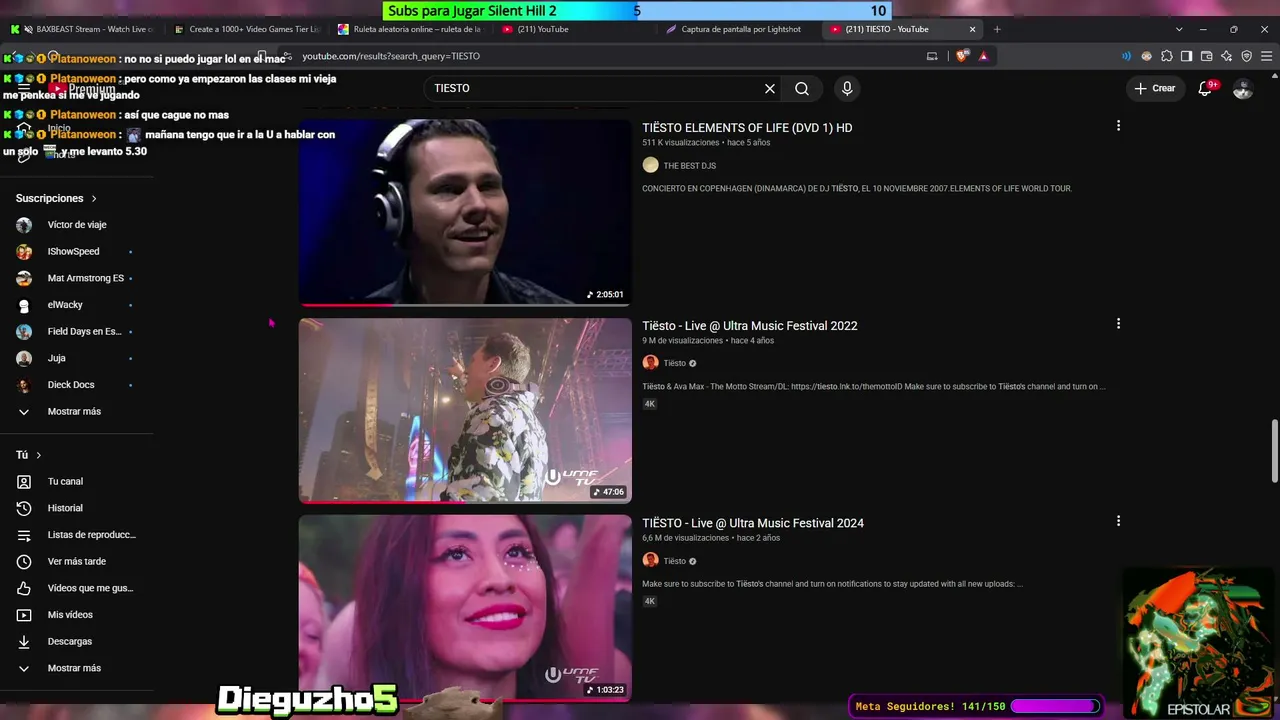Open the account avatar menu
The width and height of the screenshot is (1280, 720).
pos(1243,88)
